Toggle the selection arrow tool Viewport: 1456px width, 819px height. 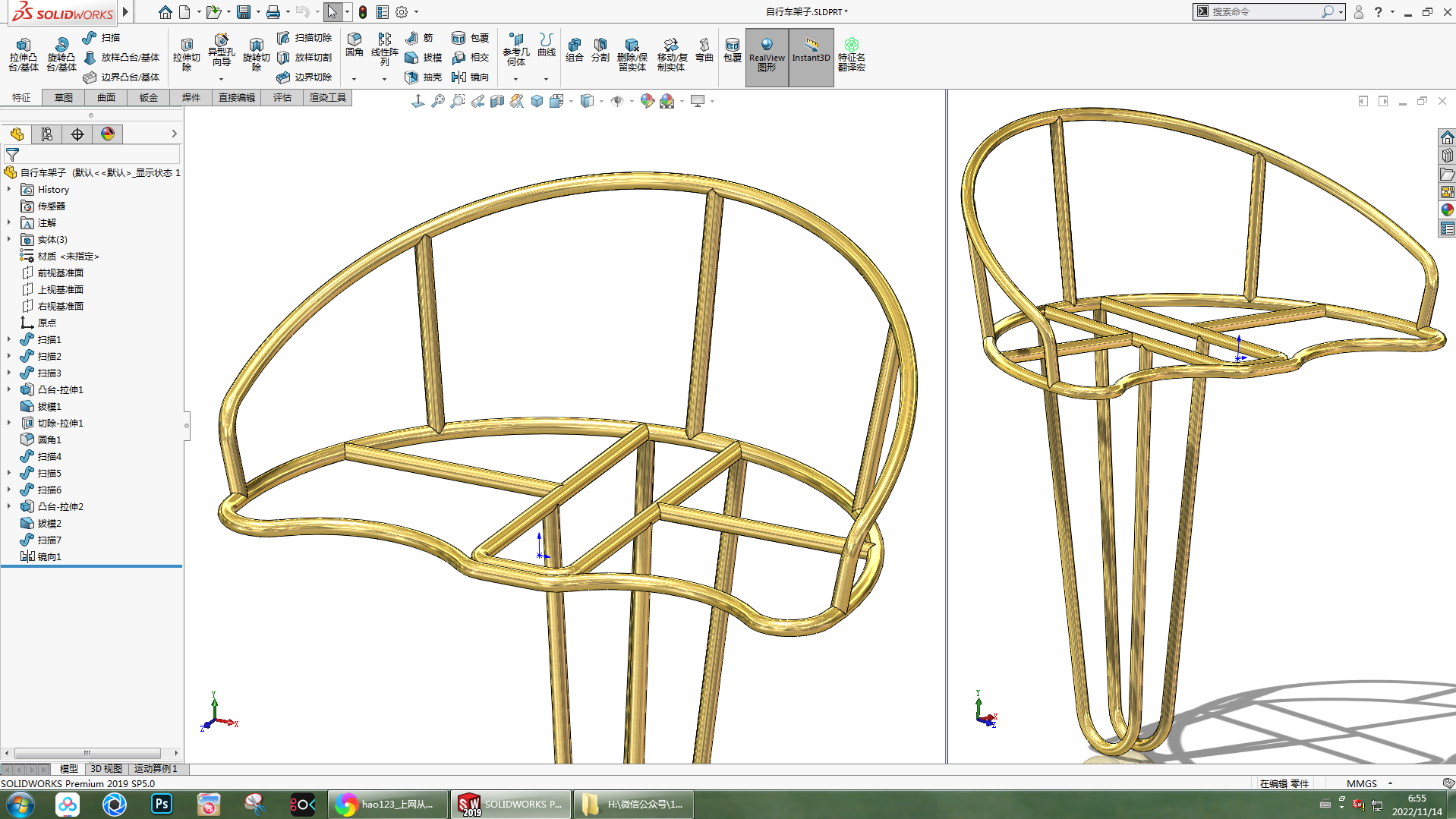332,12
